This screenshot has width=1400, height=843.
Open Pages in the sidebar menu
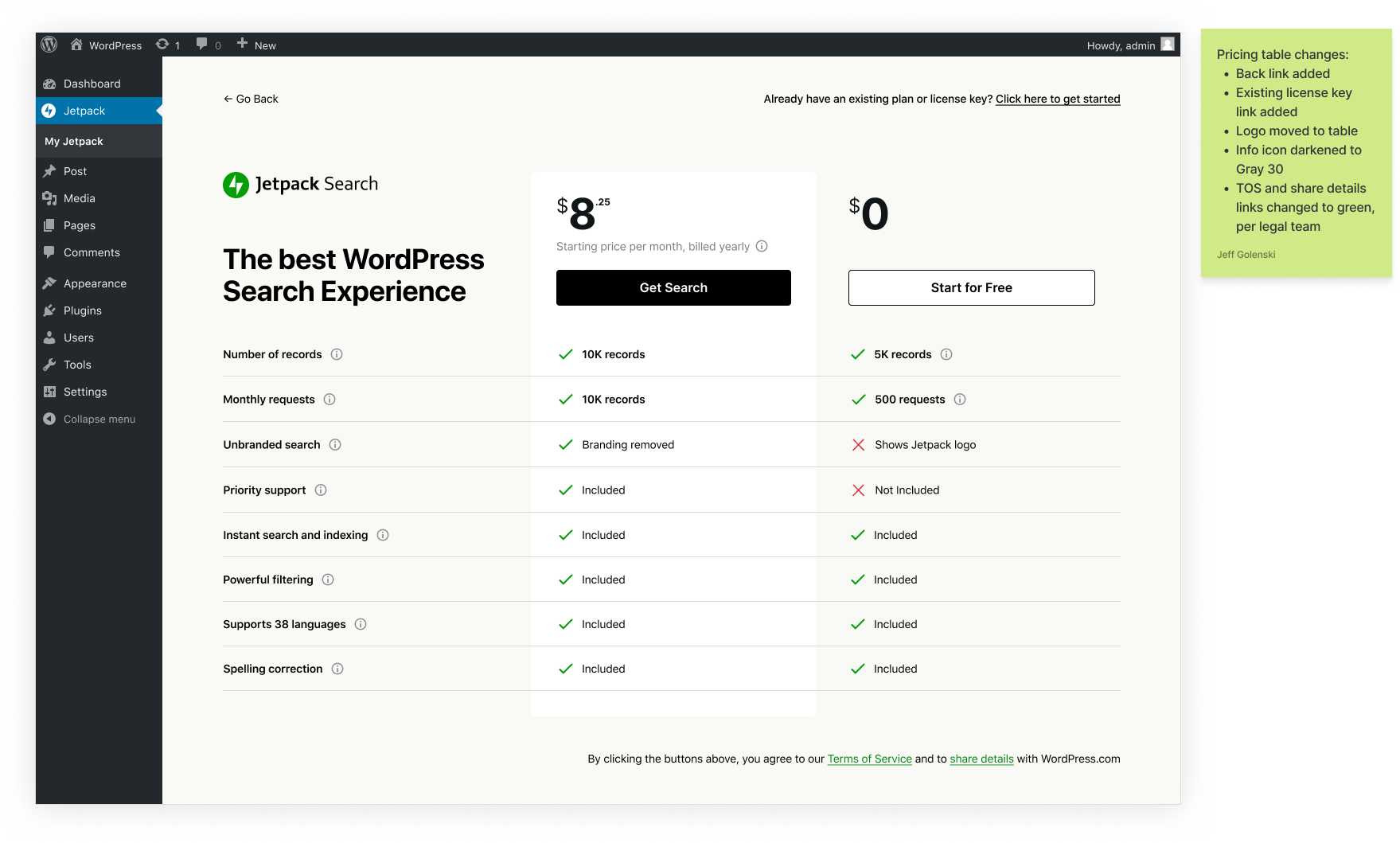[x=99, y=225]
